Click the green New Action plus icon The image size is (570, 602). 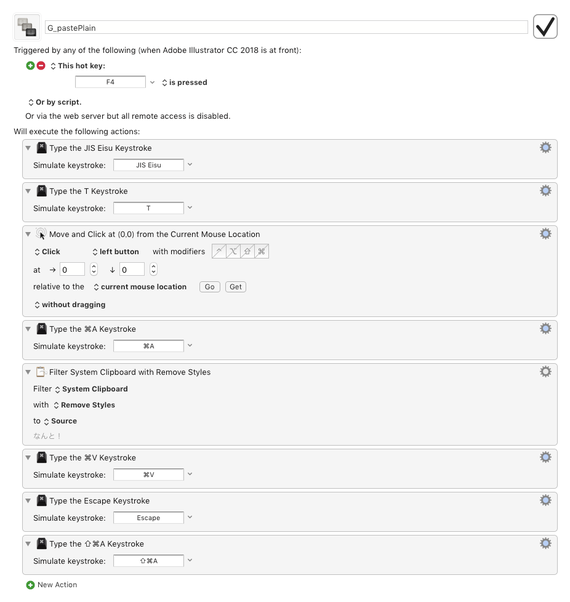coord(30,585)
